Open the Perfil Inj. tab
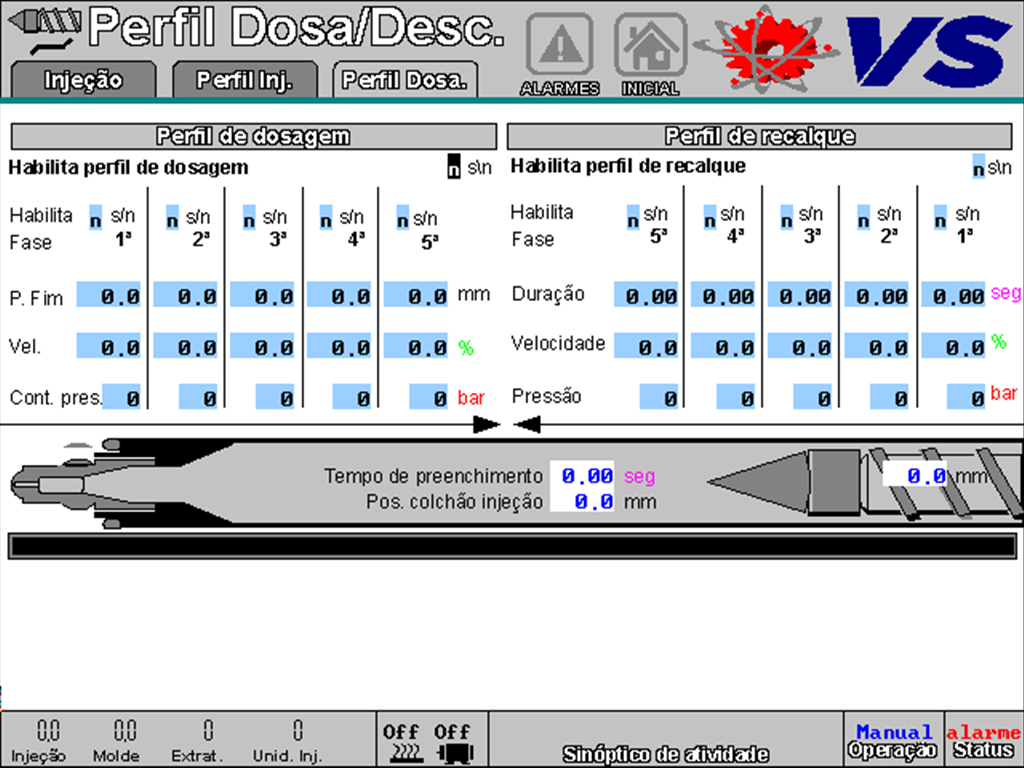The image size is (1024, 768). (x=244, y=80)
